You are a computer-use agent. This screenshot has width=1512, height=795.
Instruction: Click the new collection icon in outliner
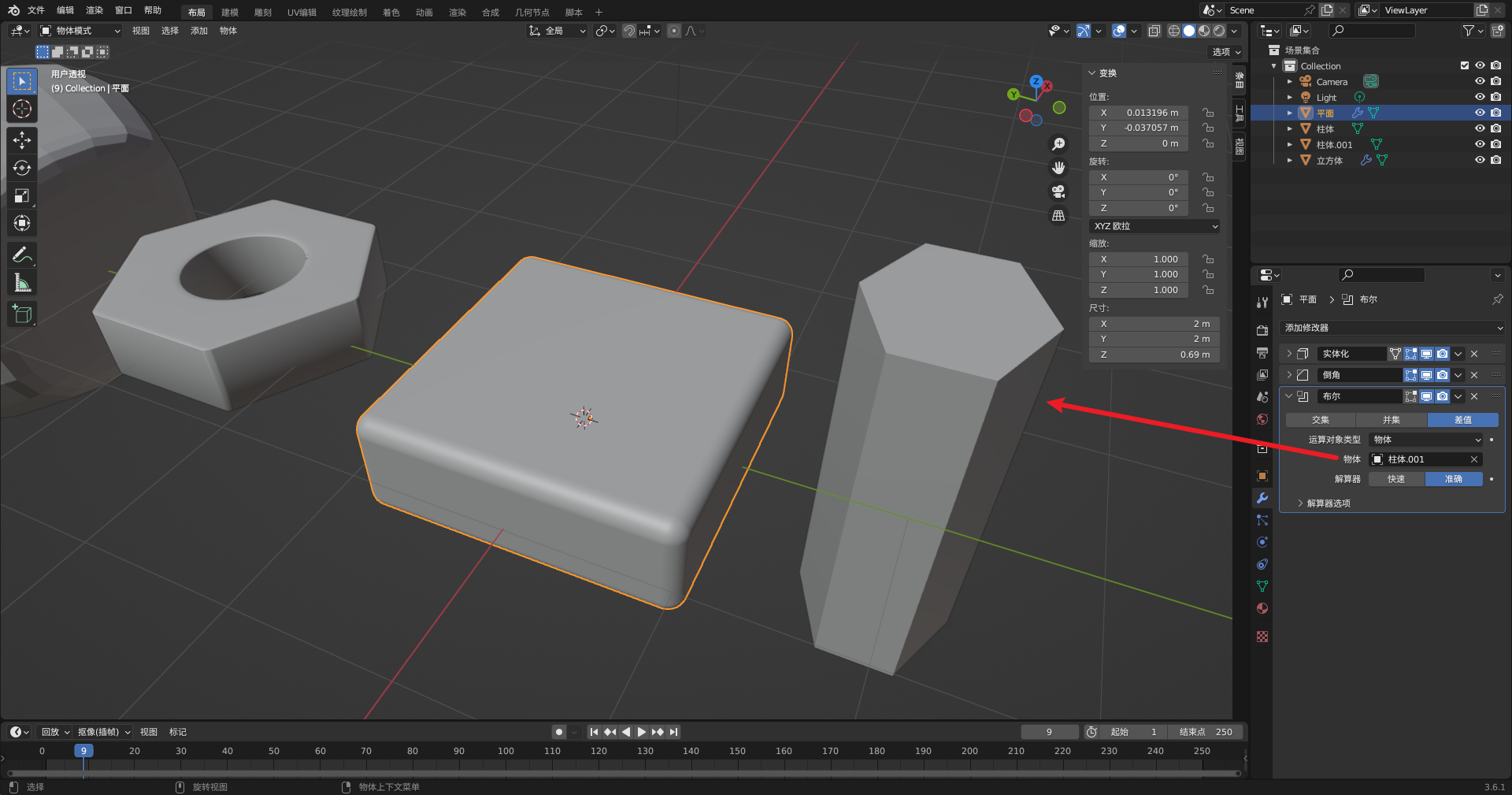1497,31
